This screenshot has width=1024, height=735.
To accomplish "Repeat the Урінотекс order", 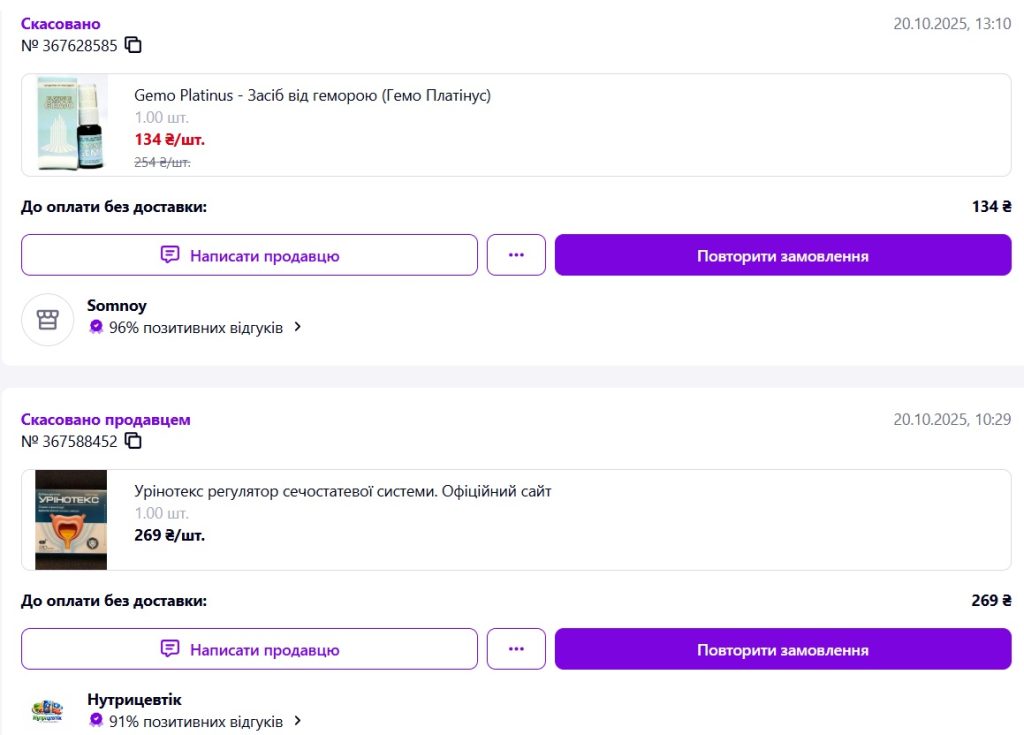I will [x=782, y=649].
